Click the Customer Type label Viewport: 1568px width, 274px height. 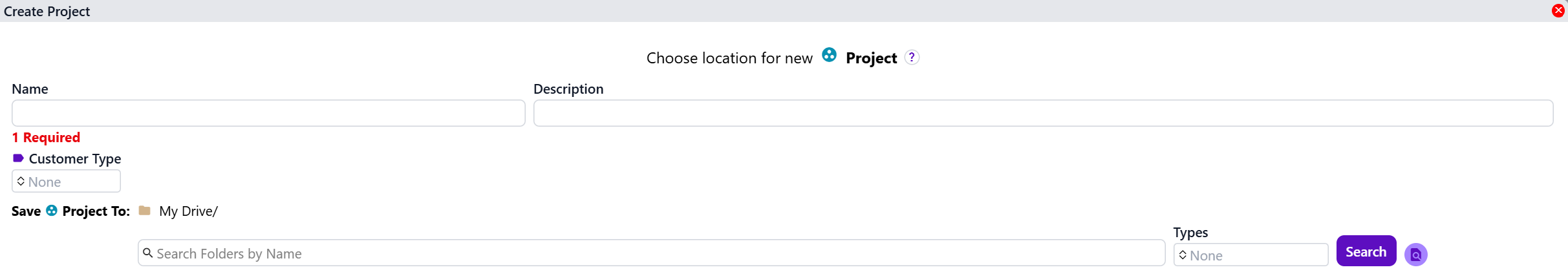(x=75, y=159)
